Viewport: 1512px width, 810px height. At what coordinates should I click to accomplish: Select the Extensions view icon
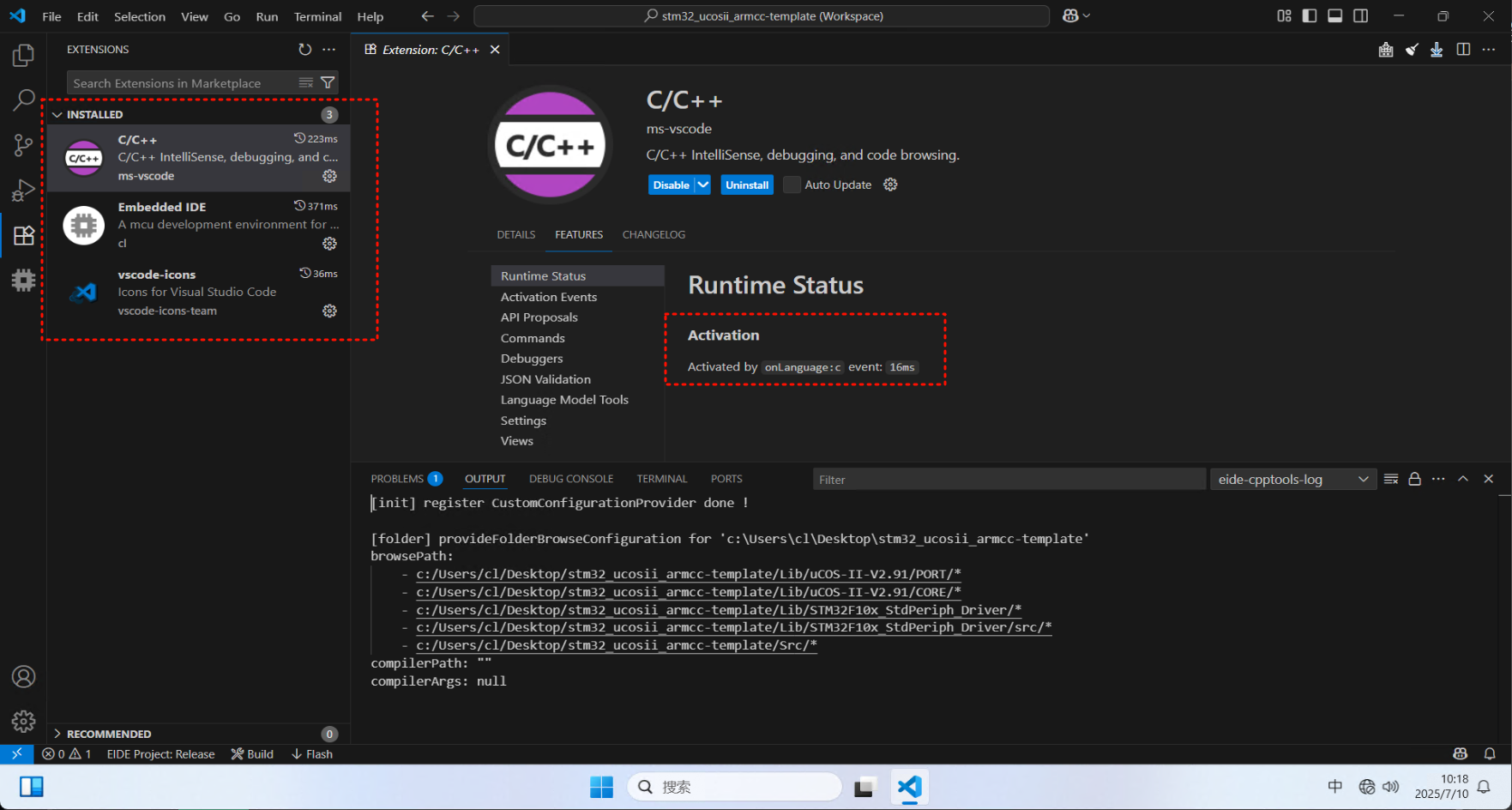[x=23, y=235]
